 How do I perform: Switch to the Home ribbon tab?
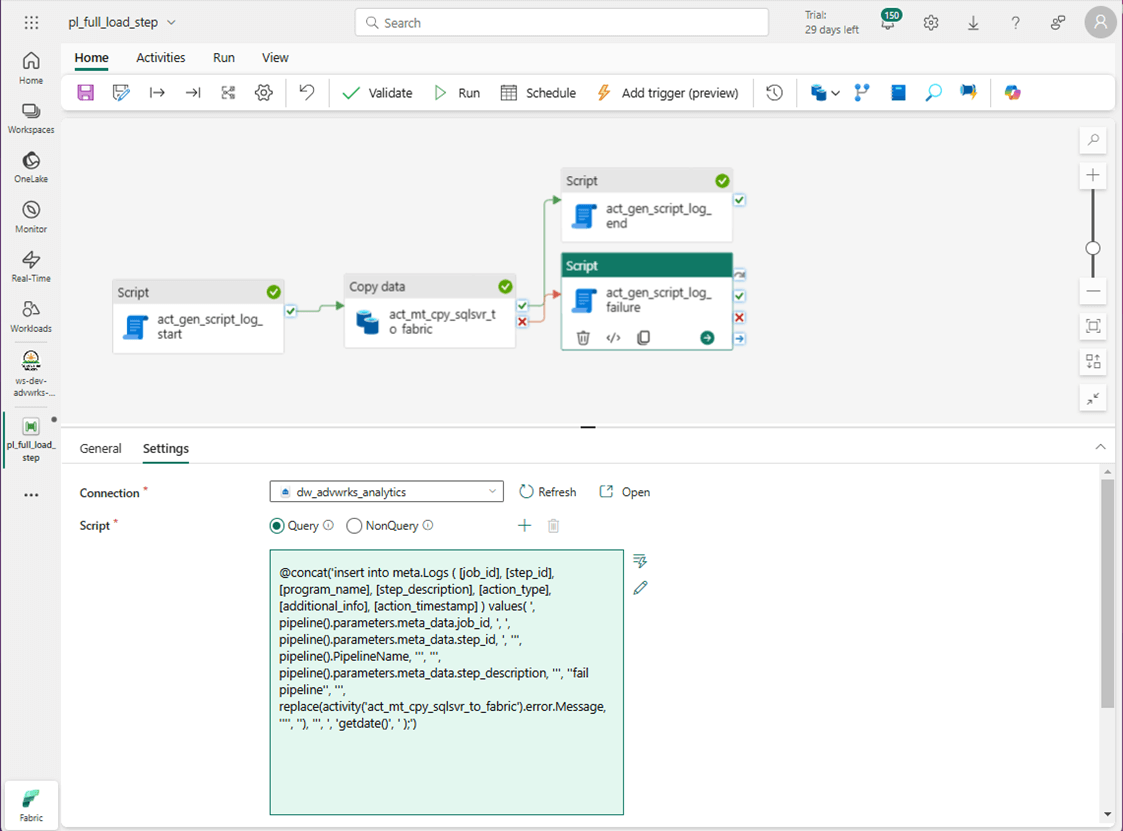click(92, 57)
